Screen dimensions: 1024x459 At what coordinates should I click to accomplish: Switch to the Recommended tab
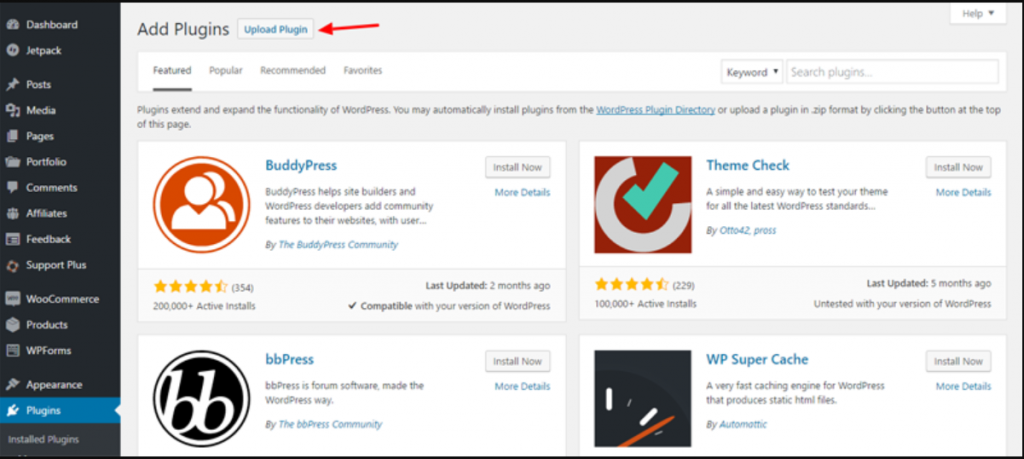[x=293, y=71]
